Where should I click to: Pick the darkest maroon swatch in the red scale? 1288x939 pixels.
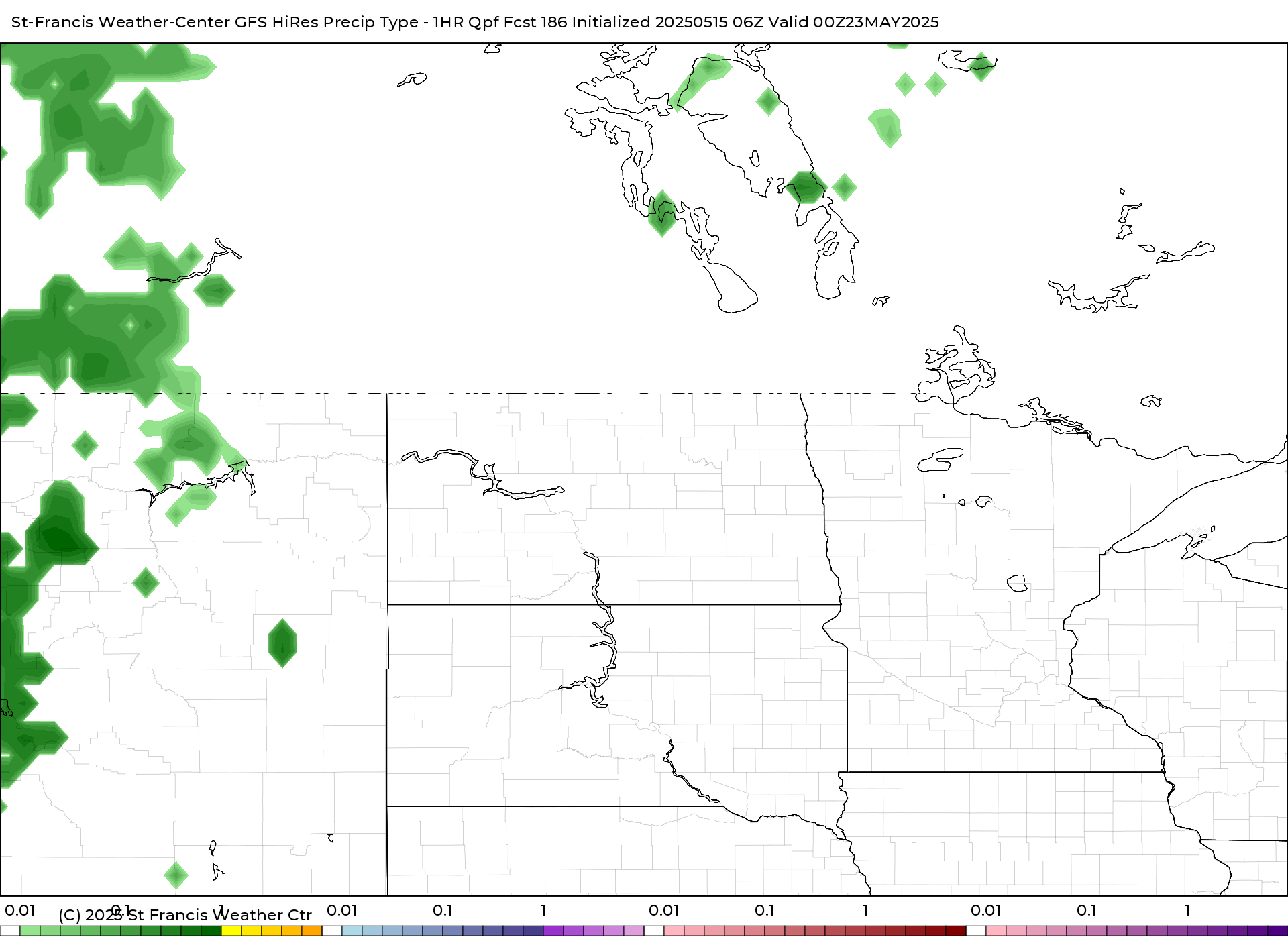(x=956, y=931)
